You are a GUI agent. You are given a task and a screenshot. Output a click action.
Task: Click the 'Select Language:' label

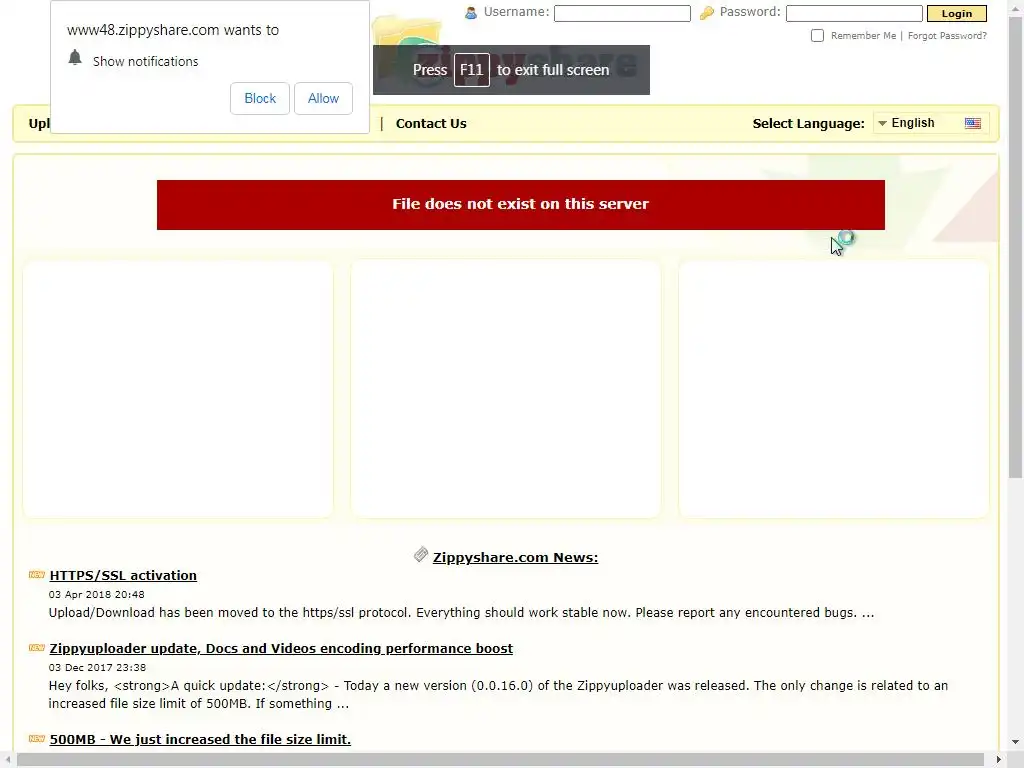(x=808, y=123)
